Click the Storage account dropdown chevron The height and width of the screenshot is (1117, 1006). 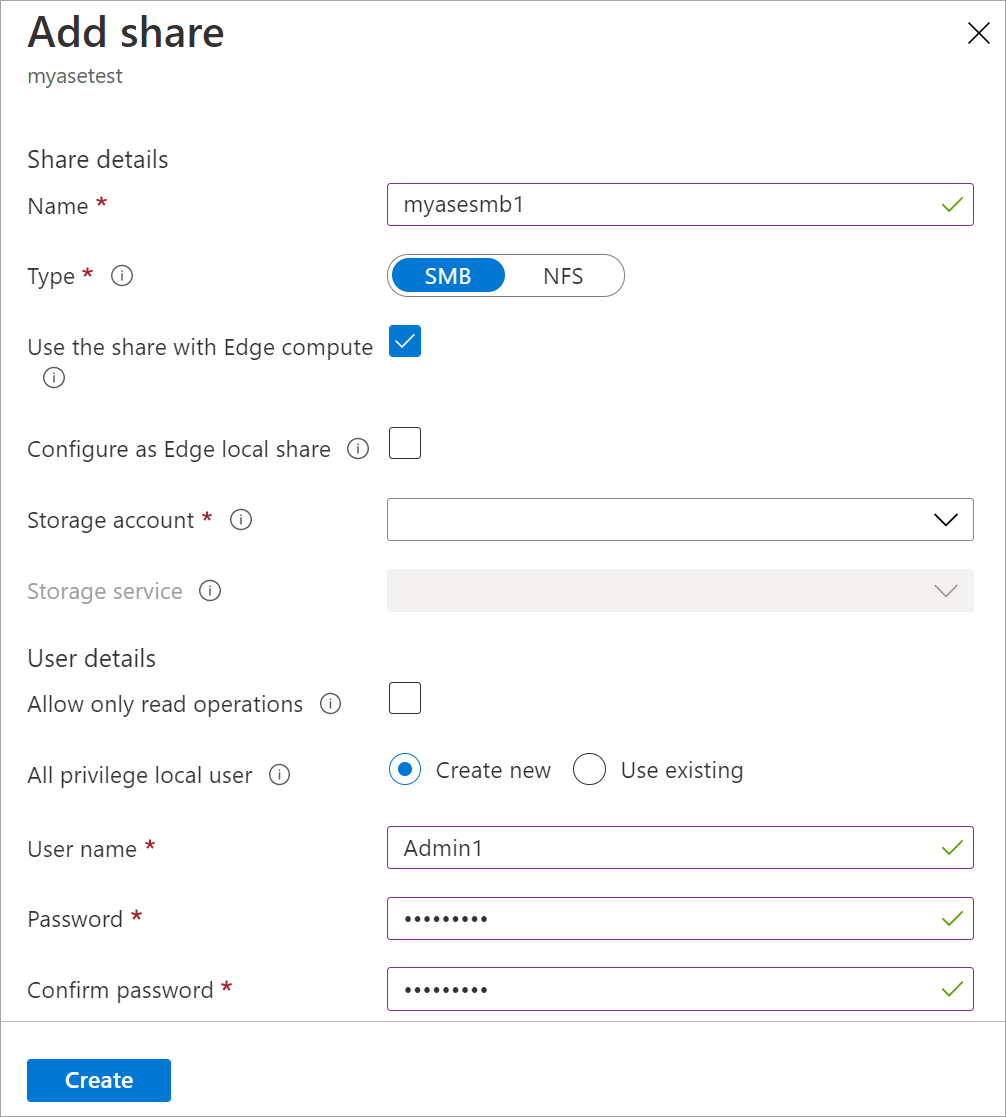point(944,519)
